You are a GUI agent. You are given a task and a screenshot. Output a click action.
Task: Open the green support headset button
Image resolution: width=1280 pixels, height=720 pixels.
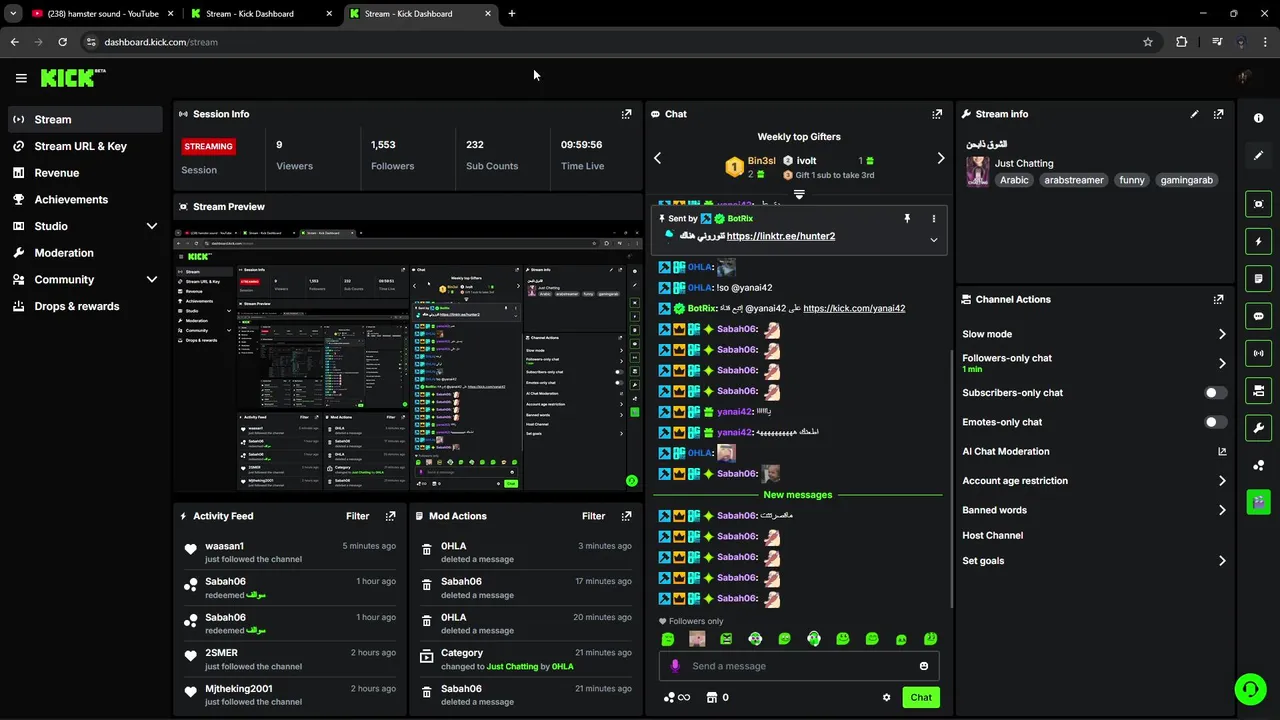point(1250,688)
